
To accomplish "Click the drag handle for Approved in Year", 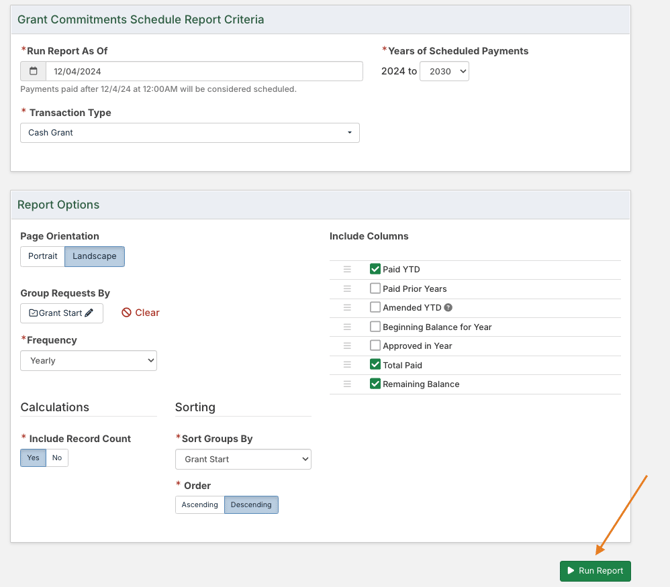I will click(x=347, y=346).
